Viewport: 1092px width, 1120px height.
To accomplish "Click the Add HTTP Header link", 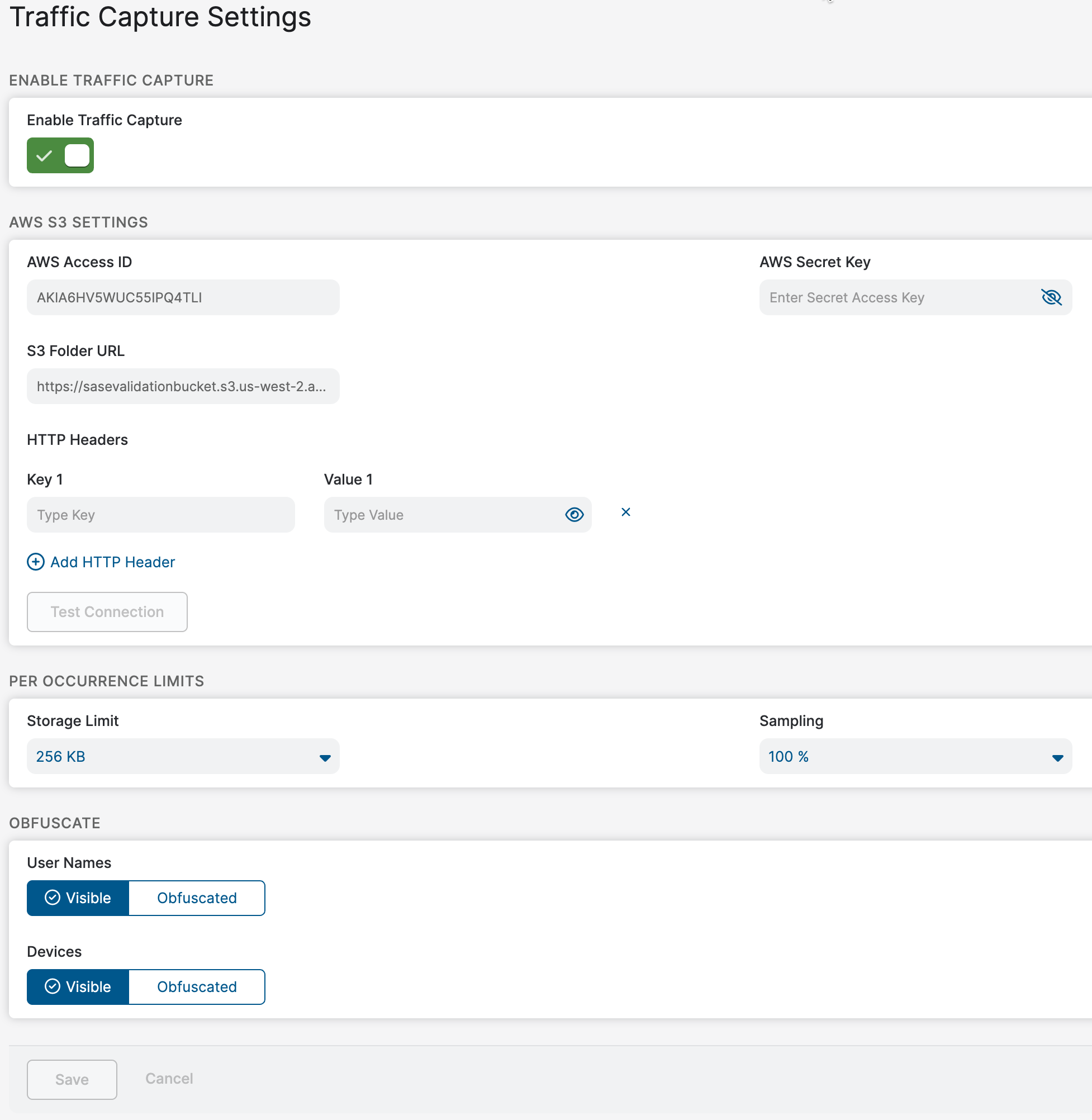I will click(112, 562).
